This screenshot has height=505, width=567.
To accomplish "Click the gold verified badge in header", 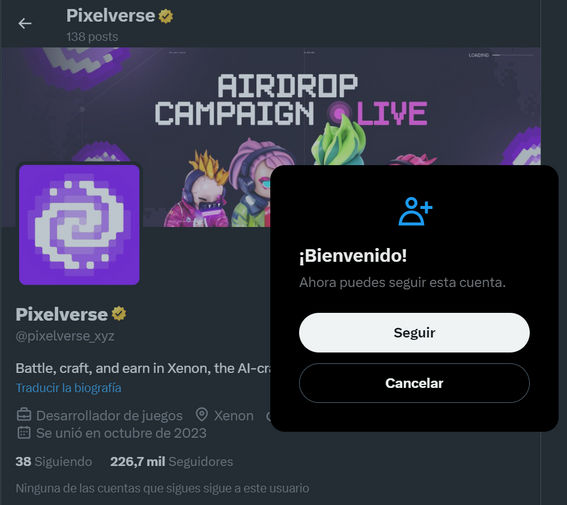I will pos(166,16).
